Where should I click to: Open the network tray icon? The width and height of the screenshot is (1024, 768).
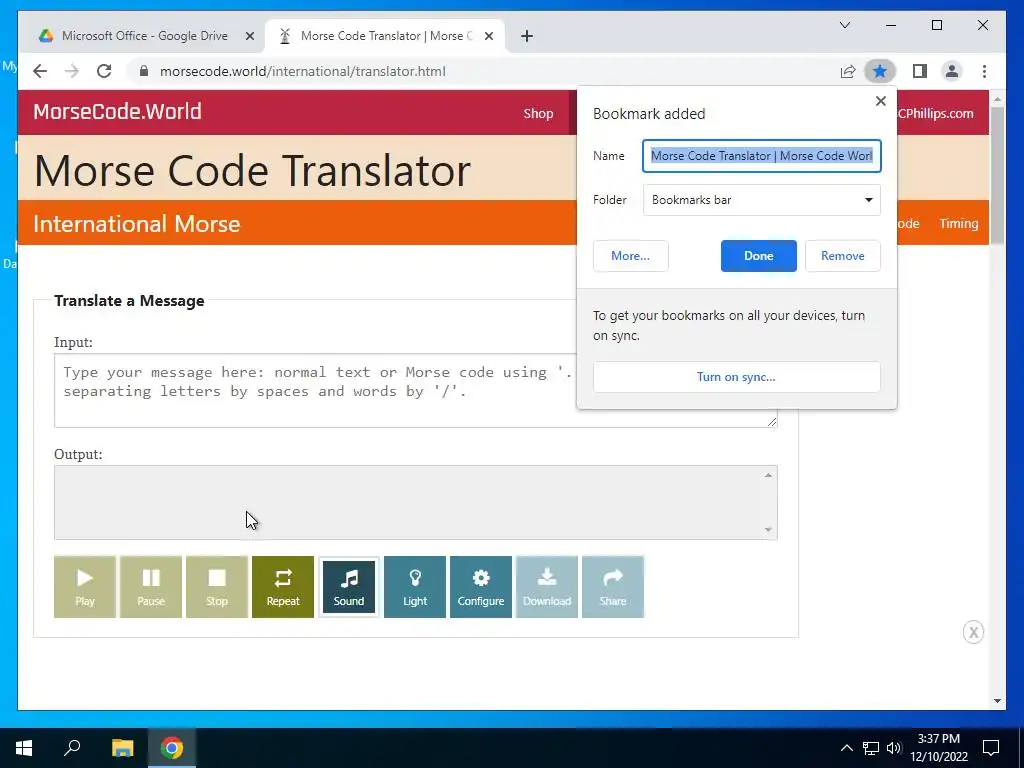pos(871,748)
